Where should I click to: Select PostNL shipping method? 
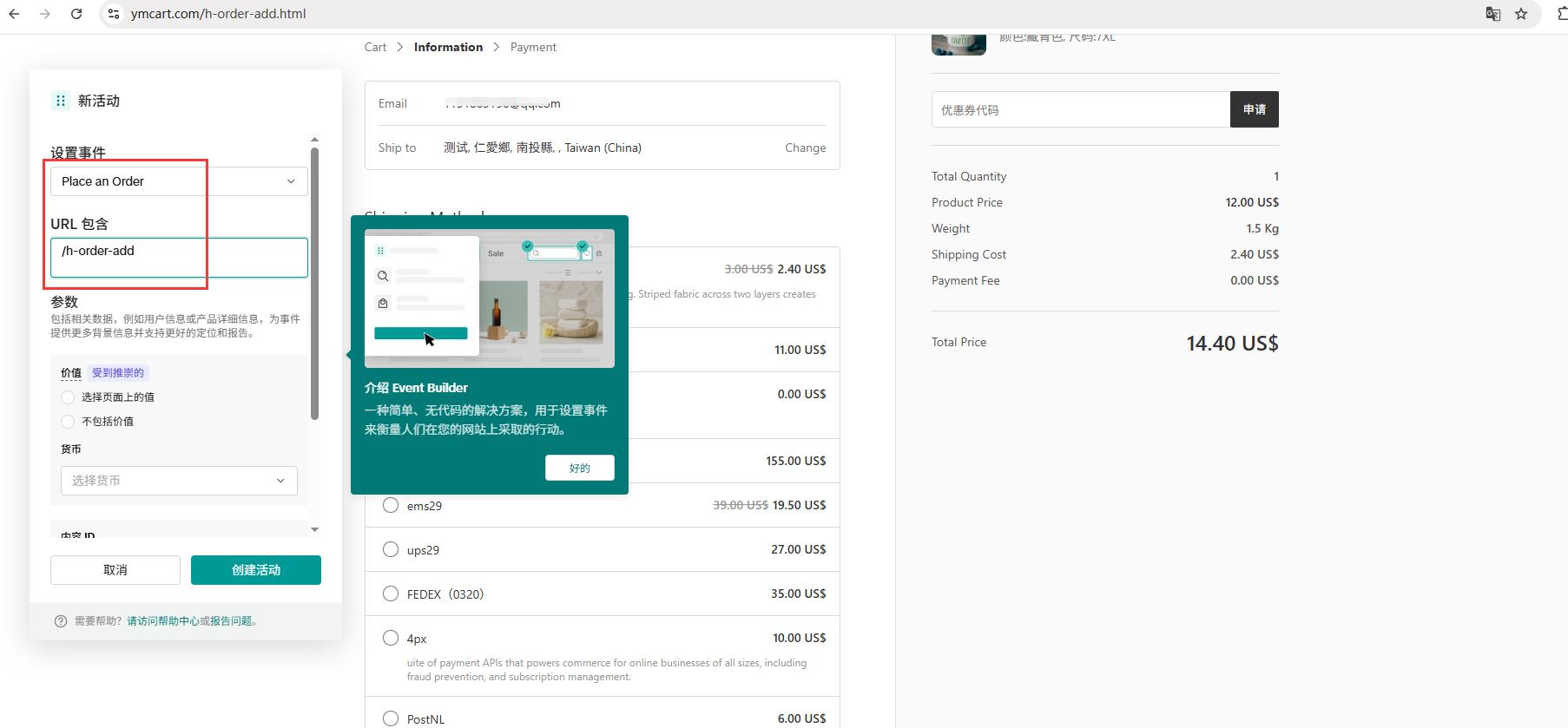coord(391,718)
